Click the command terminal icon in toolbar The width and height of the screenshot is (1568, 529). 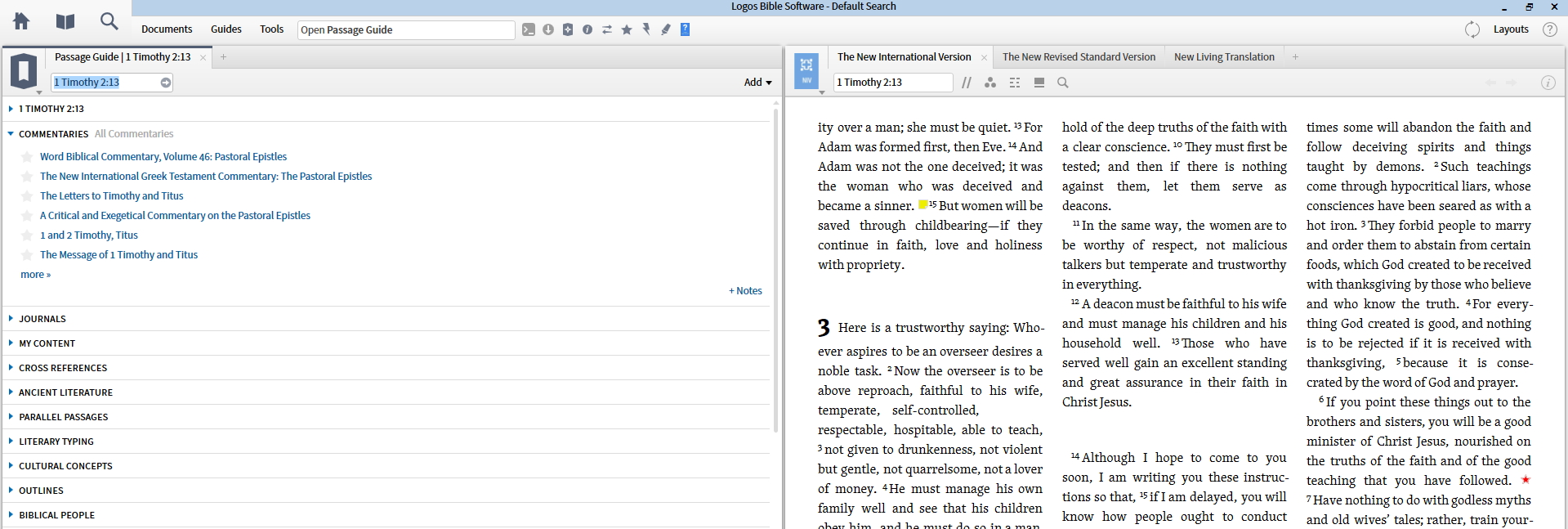(529, 29)
